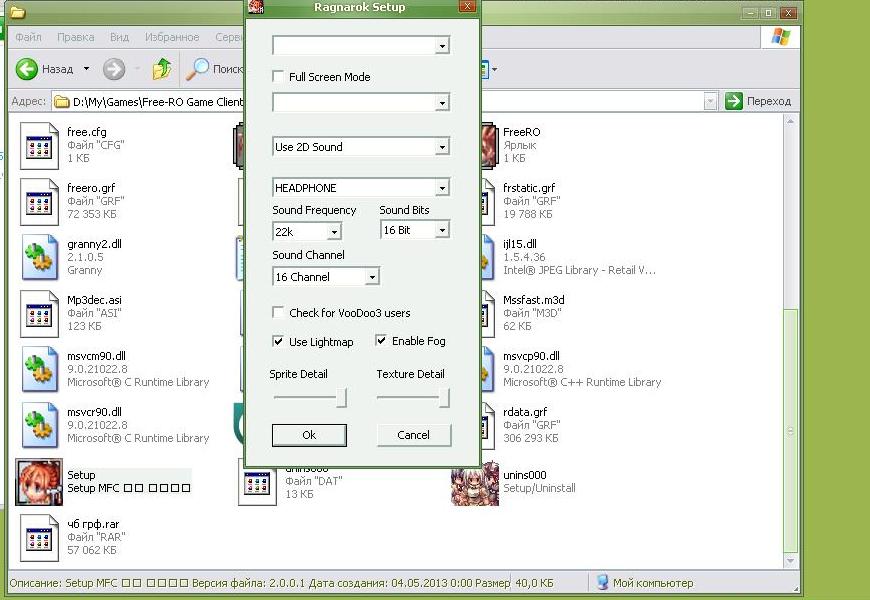Select the Mp3dec.asi file icon

pyautogui.click(x=39, y=314)
